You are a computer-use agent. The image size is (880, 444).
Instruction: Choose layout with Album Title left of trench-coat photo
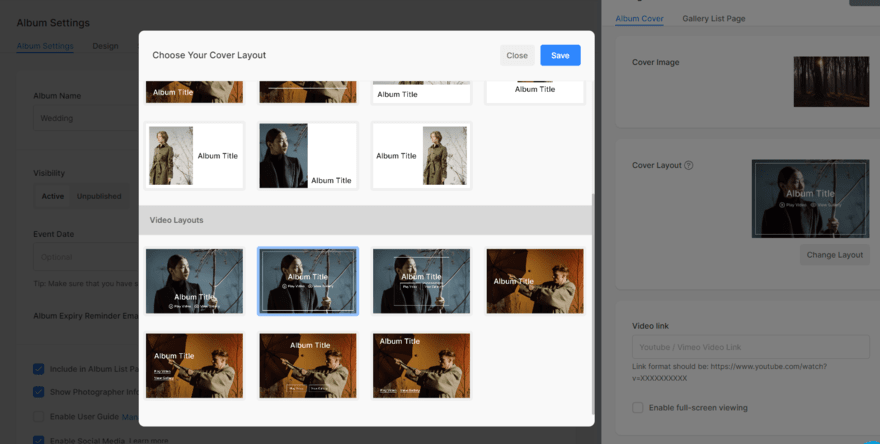coord(421,155)
